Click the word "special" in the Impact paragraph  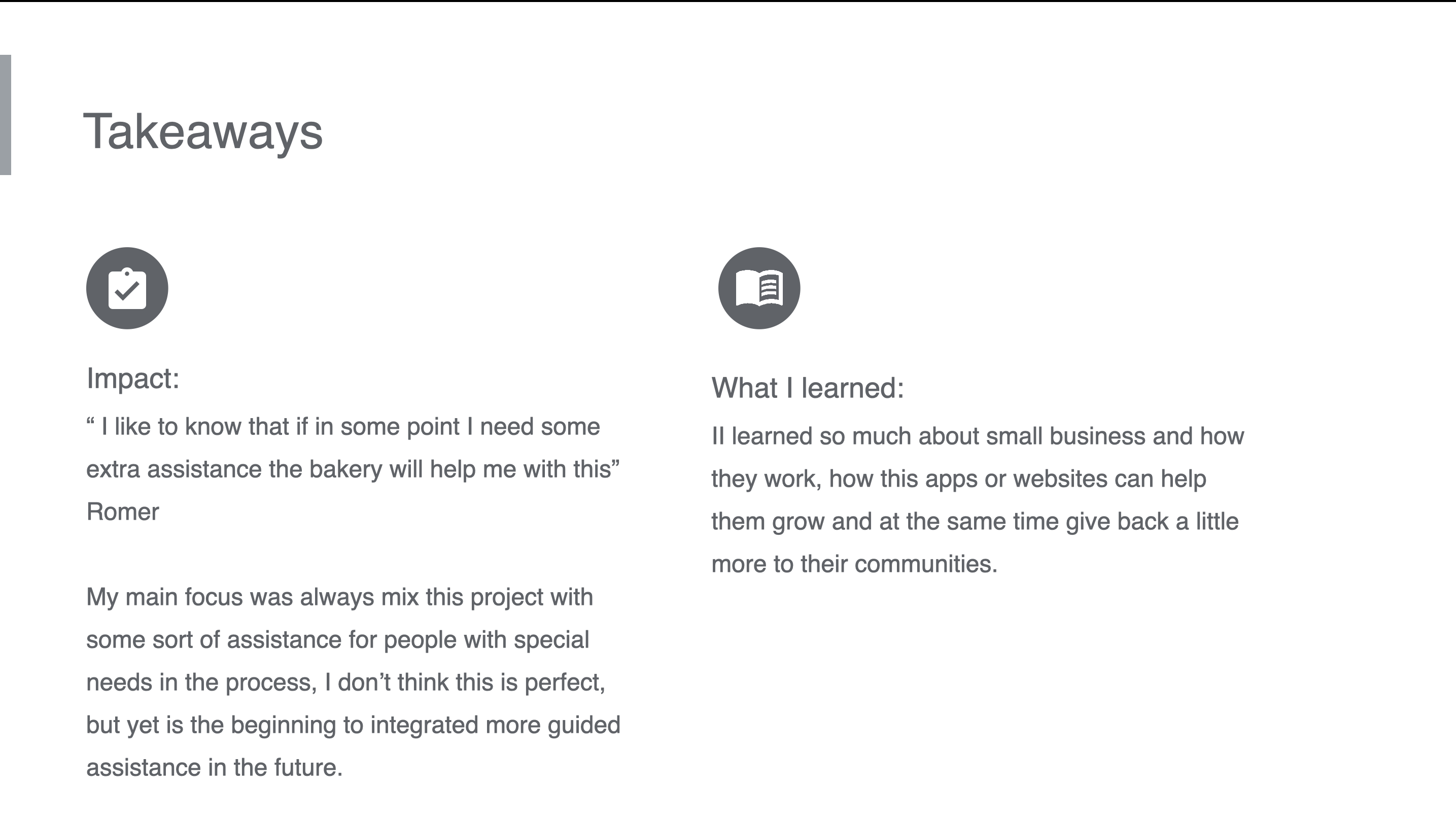click(551, 640)
